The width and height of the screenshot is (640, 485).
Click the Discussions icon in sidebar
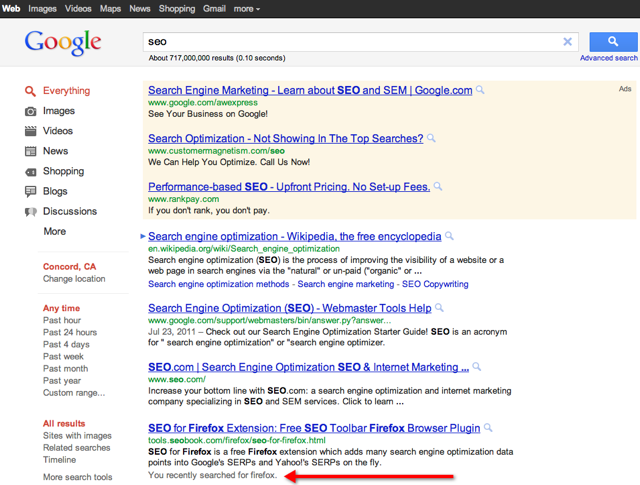click(31, 211)
